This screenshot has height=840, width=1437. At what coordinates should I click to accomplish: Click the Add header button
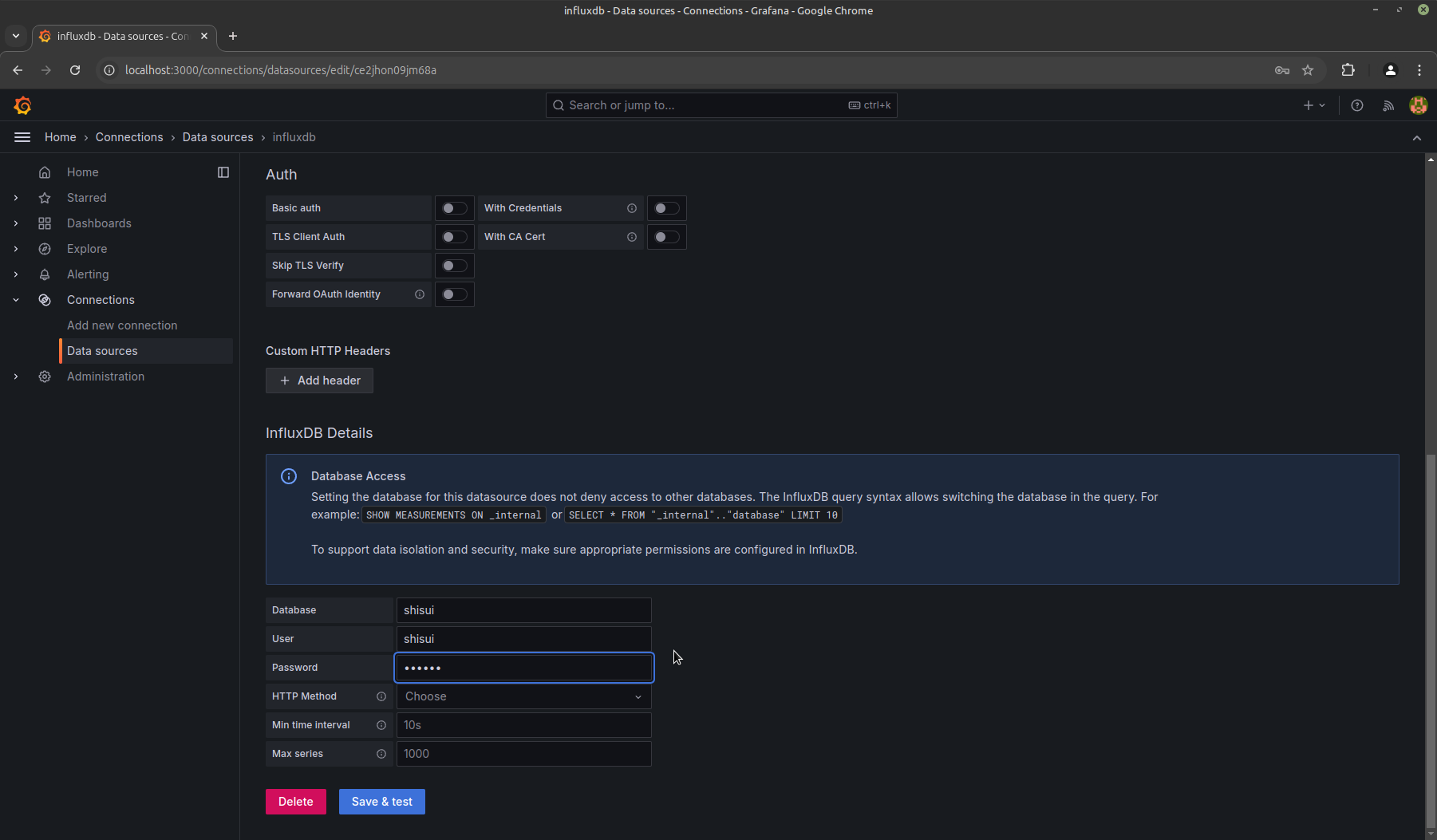tap(319, 381)
